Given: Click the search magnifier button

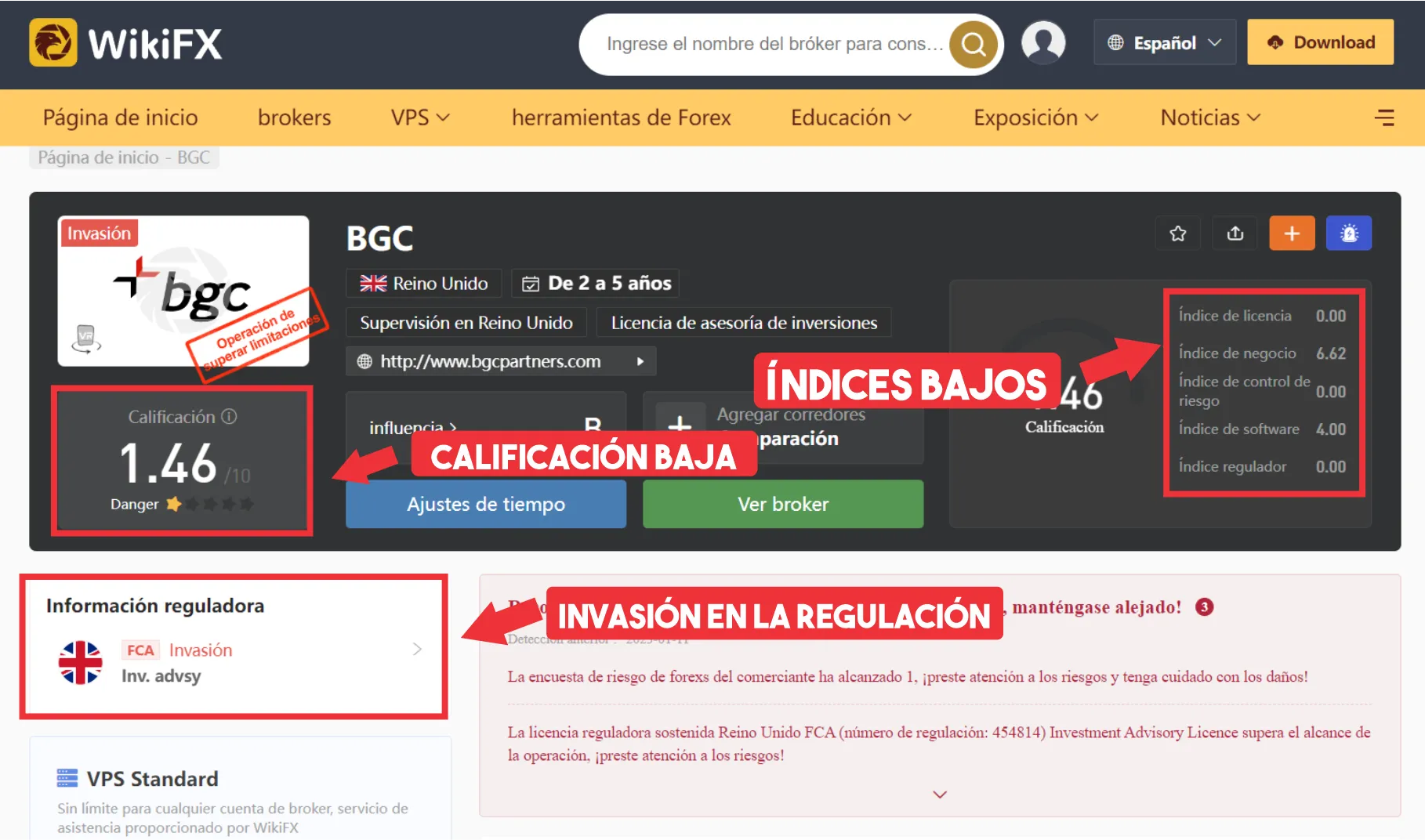Looking at the screenshot, I should pyautogui.click(x=974, y=44).
